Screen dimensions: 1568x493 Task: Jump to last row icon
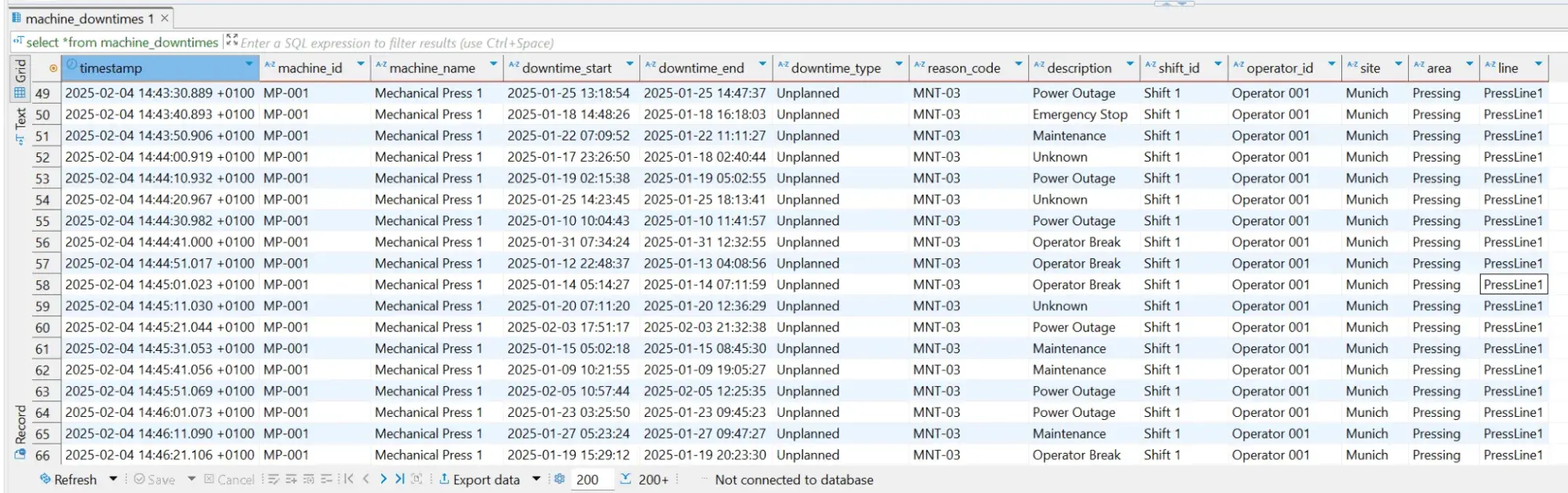click(x=399, y=479)
